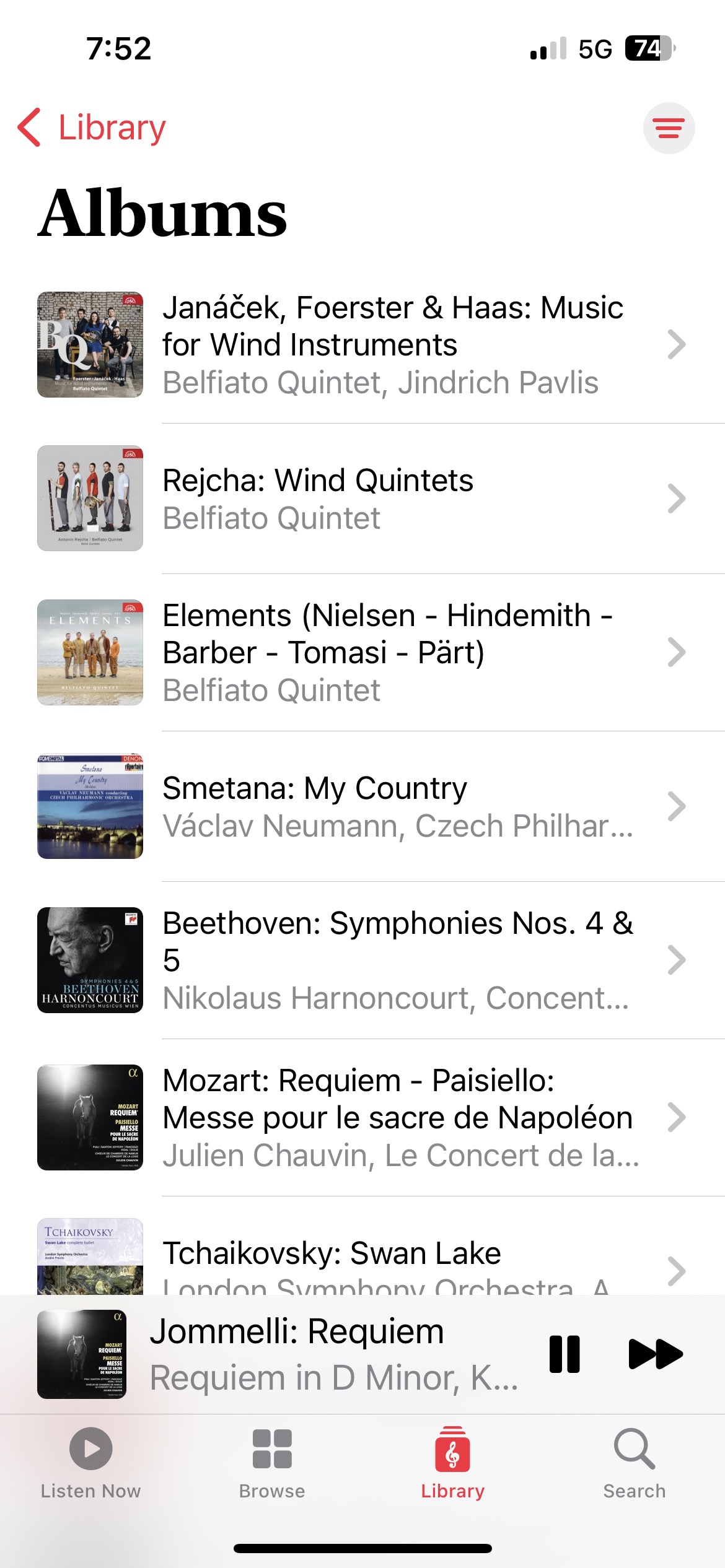Tap the red sort options icon
This screenshot has width=725, height=1568.
(x=669, y=128)
